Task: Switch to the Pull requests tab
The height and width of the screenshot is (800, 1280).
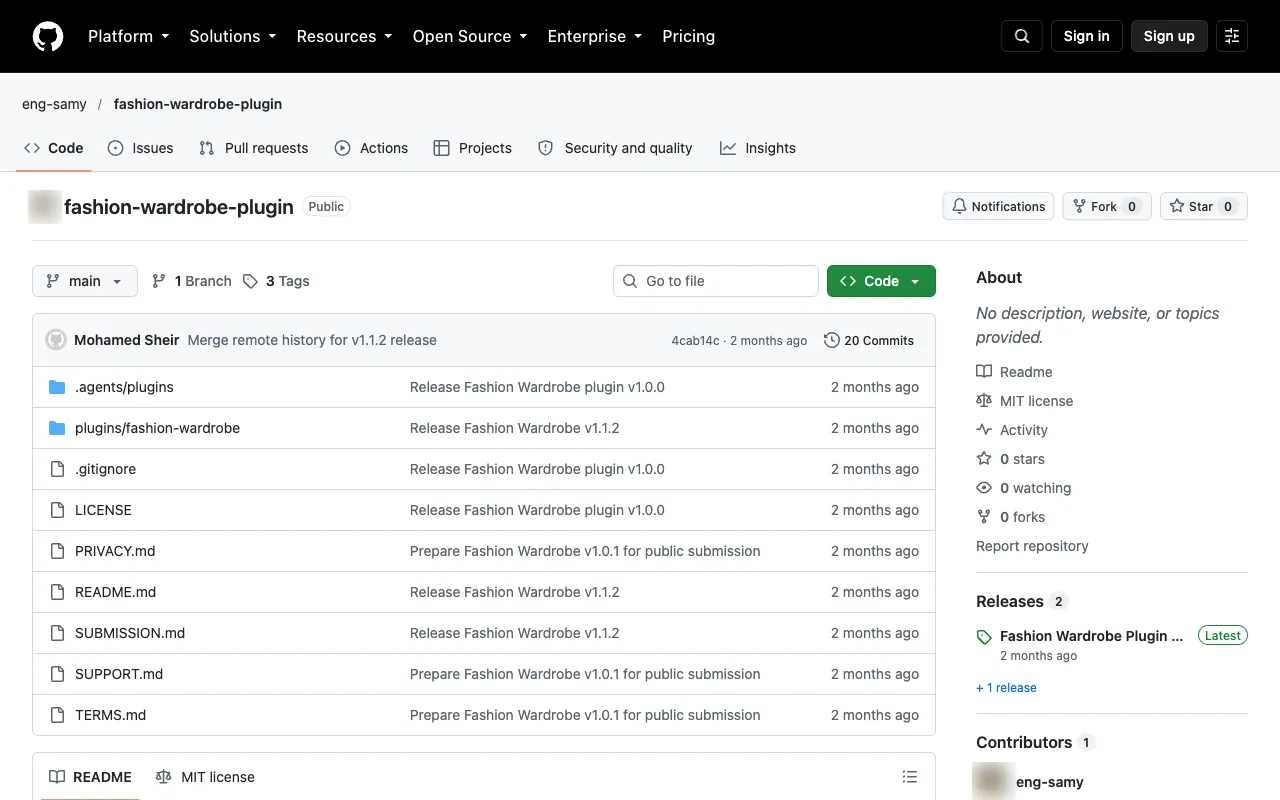Action: pos(254,148)
